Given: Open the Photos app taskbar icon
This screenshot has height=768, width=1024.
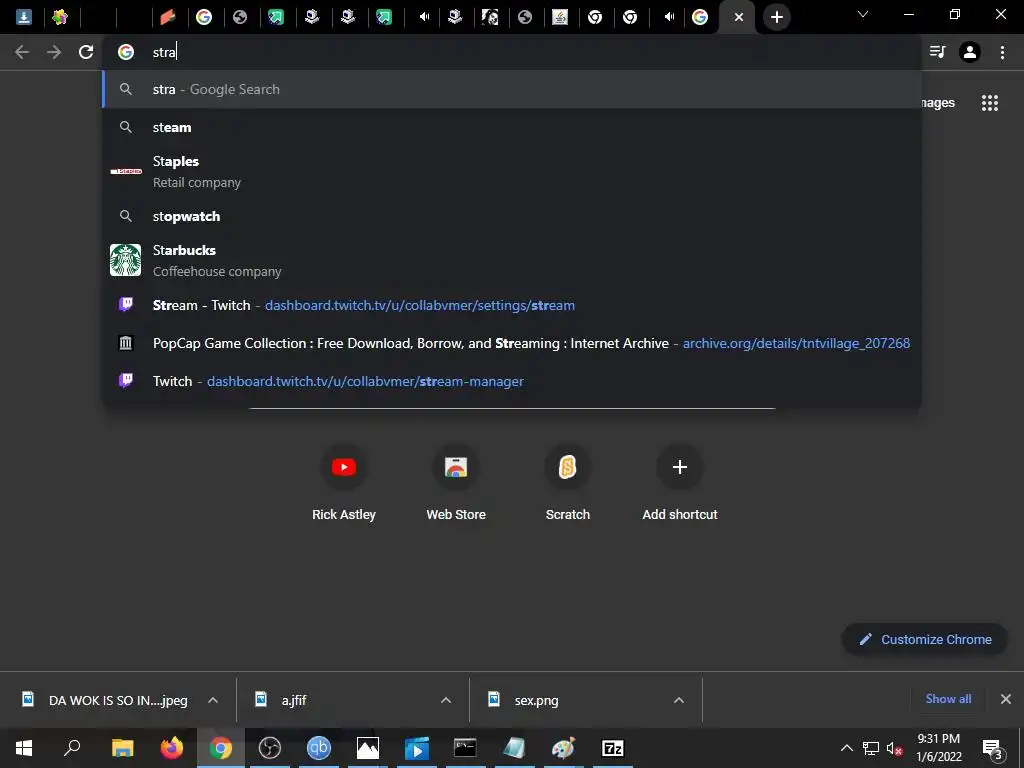Looking at the screenshot, I should (x=368, y=748).
